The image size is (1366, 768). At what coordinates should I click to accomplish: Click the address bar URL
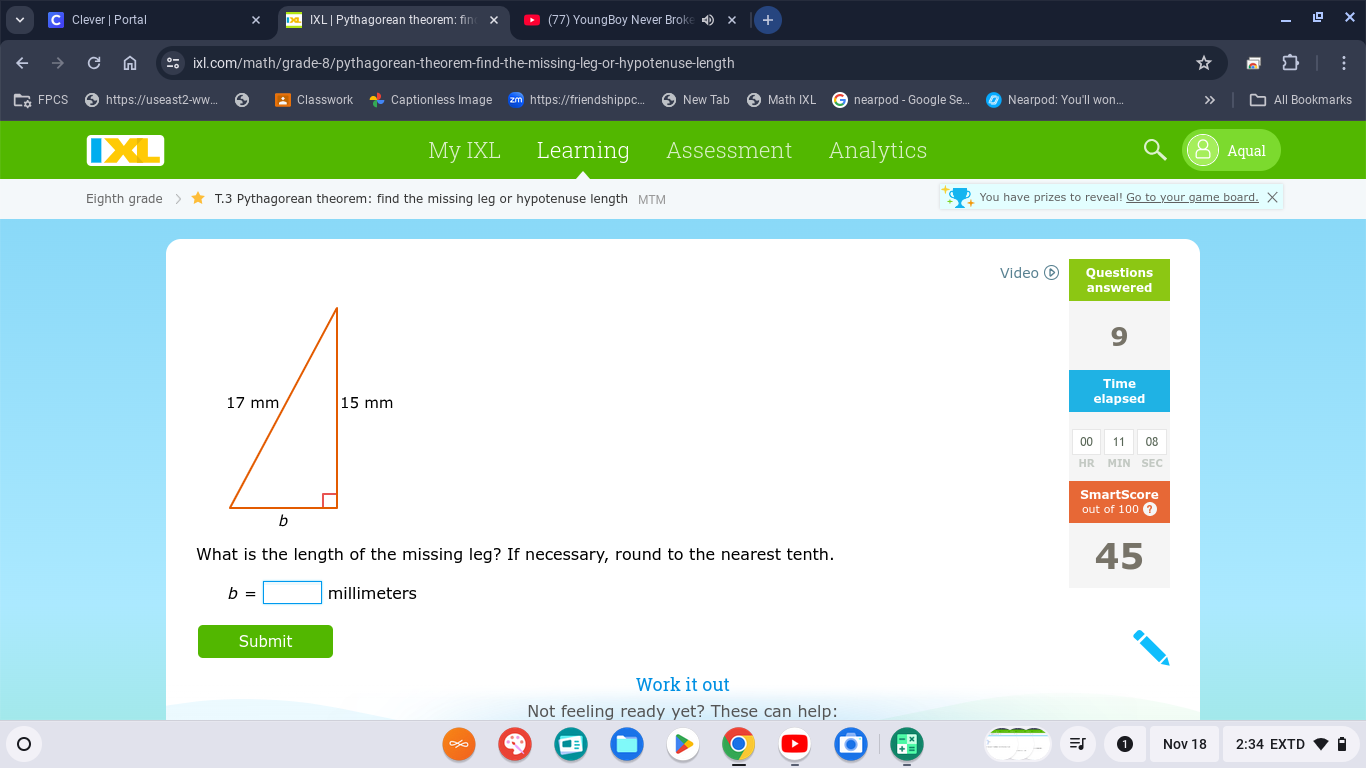464,63
